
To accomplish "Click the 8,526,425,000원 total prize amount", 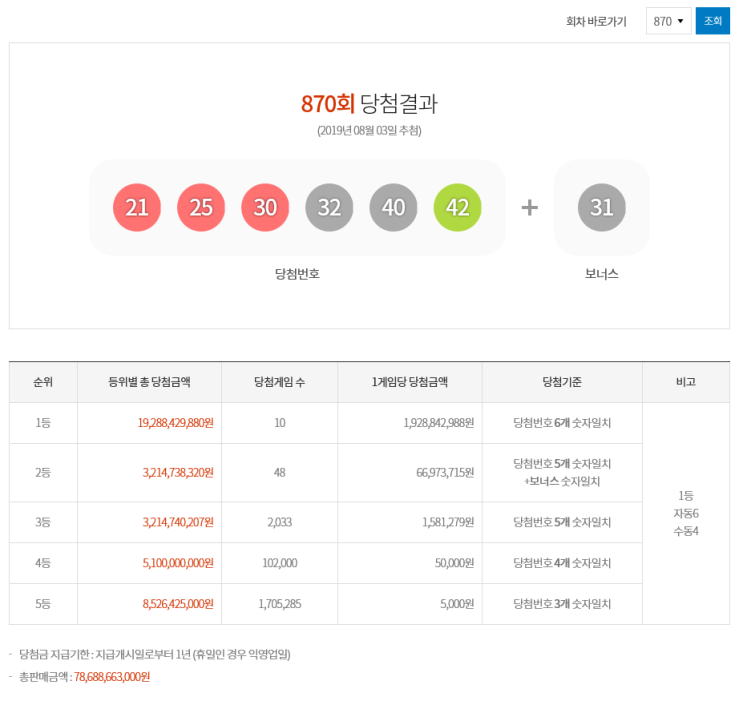I will point(178,604).
